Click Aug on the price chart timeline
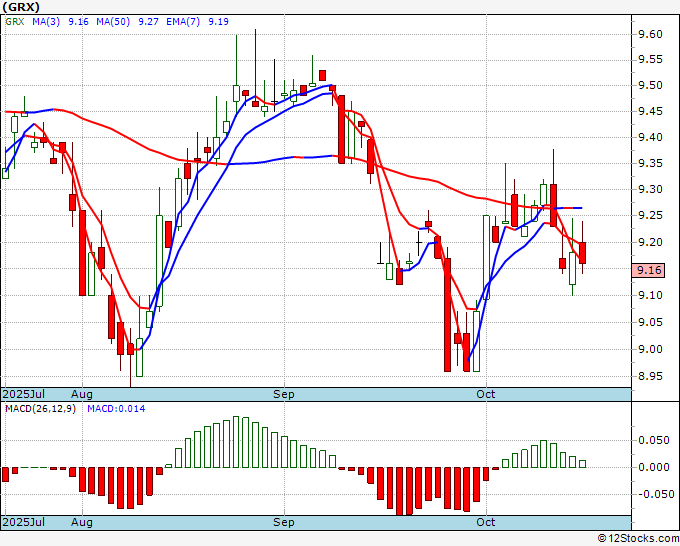Image resolution: width=680 pixels, height=546 pixels. coord(82,394)
